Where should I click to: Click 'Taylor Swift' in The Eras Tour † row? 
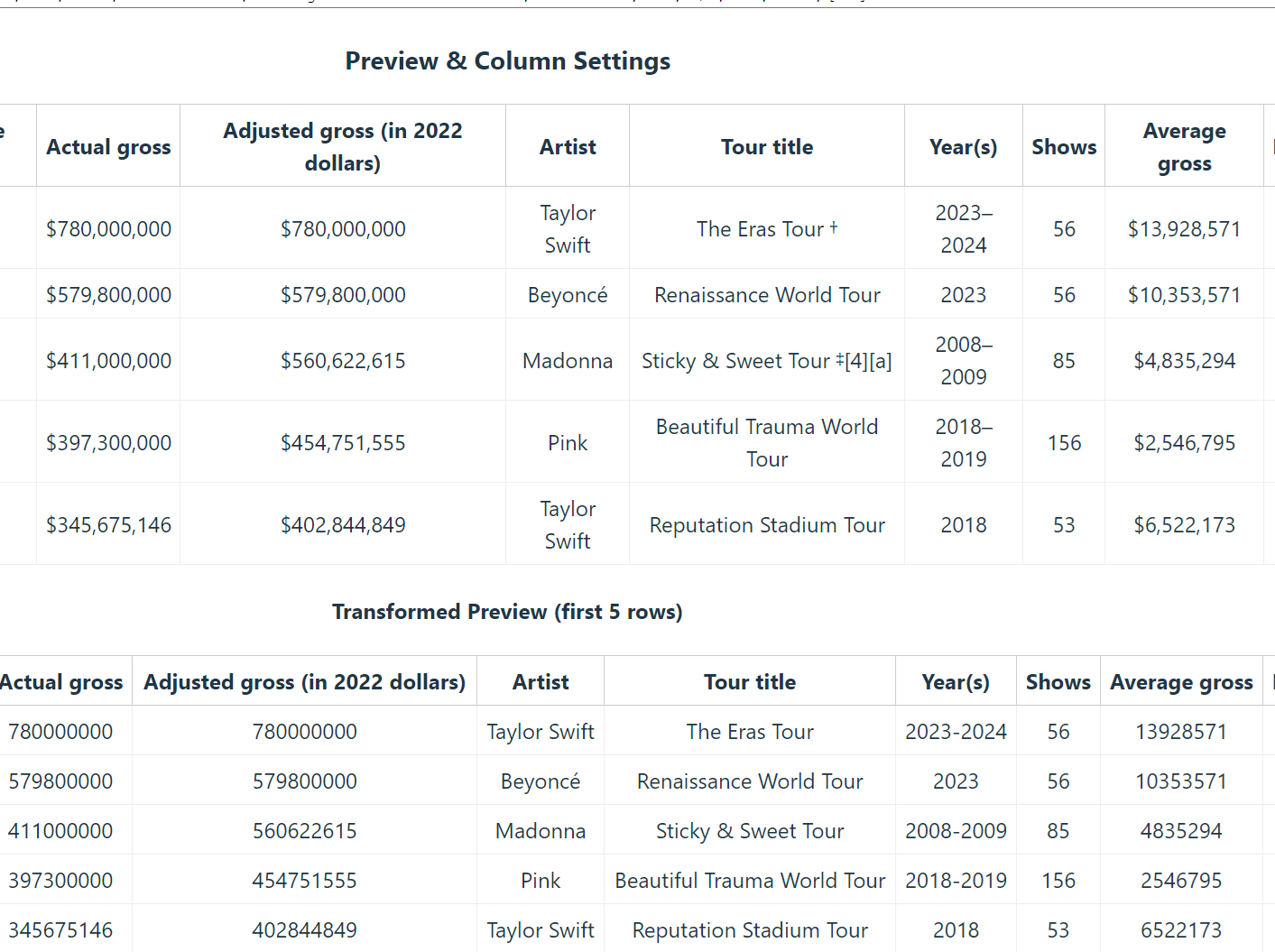568,229
